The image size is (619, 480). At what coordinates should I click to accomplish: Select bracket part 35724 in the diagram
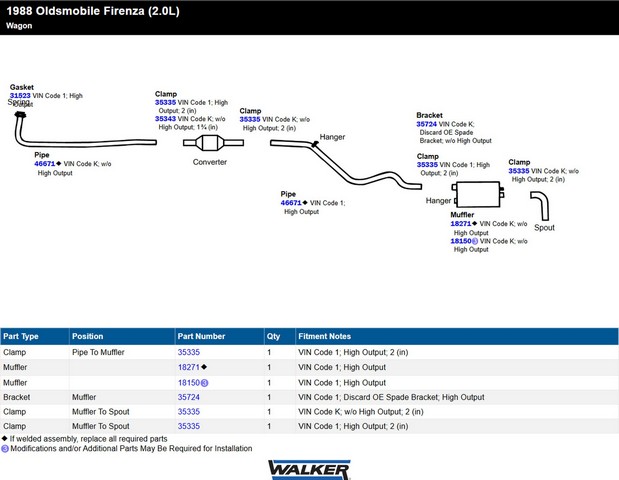(x=427, y=124)
